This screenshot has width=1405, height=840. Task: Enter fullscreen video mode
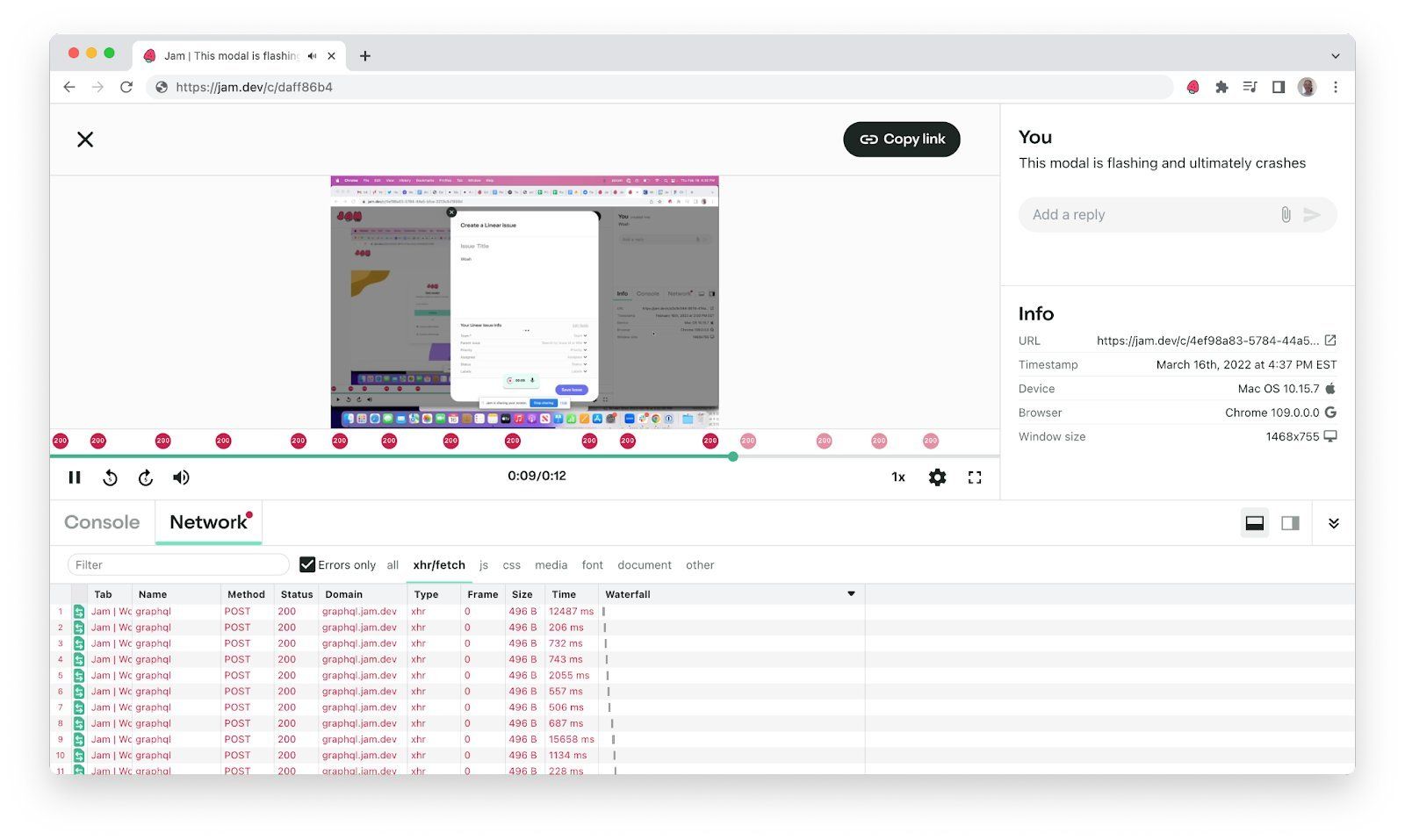(x=975, y=477)
